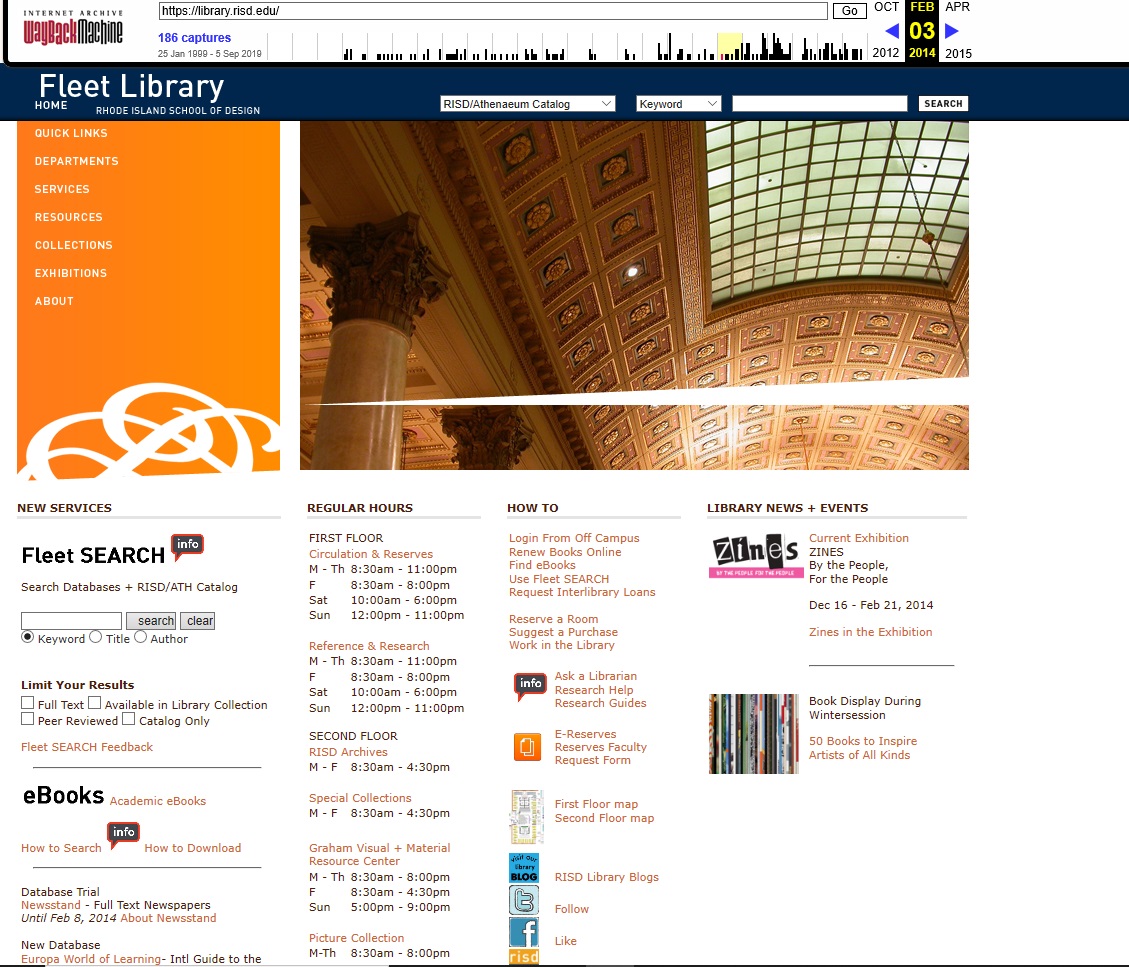Open Circulation & Reserves link
This screenshot has width=1129, height=967.
[371, 554]
